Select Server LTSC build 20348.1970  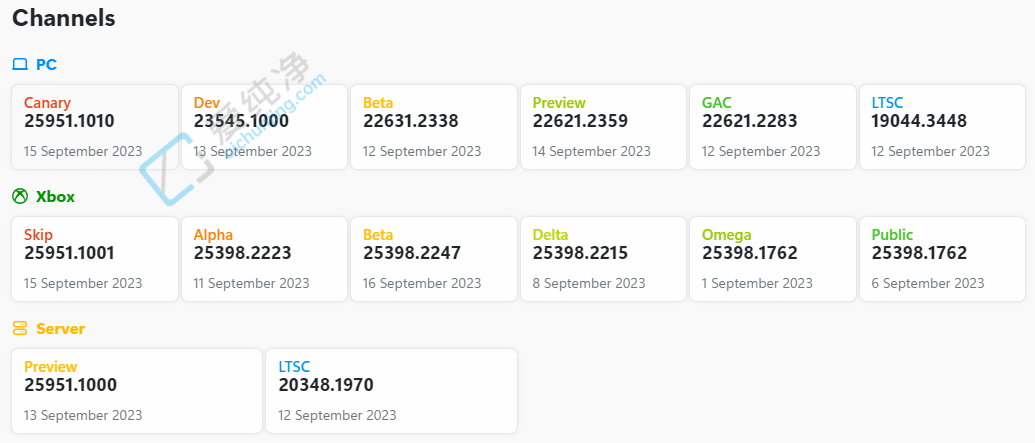391,391
